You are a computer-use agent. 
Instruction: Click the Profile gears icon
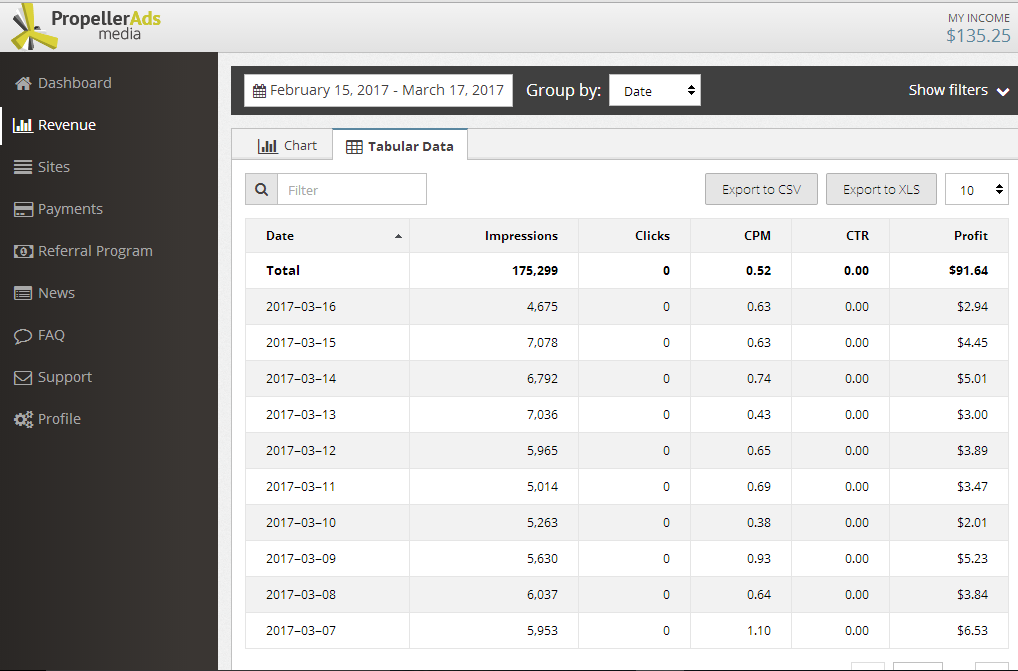point(23,420)
